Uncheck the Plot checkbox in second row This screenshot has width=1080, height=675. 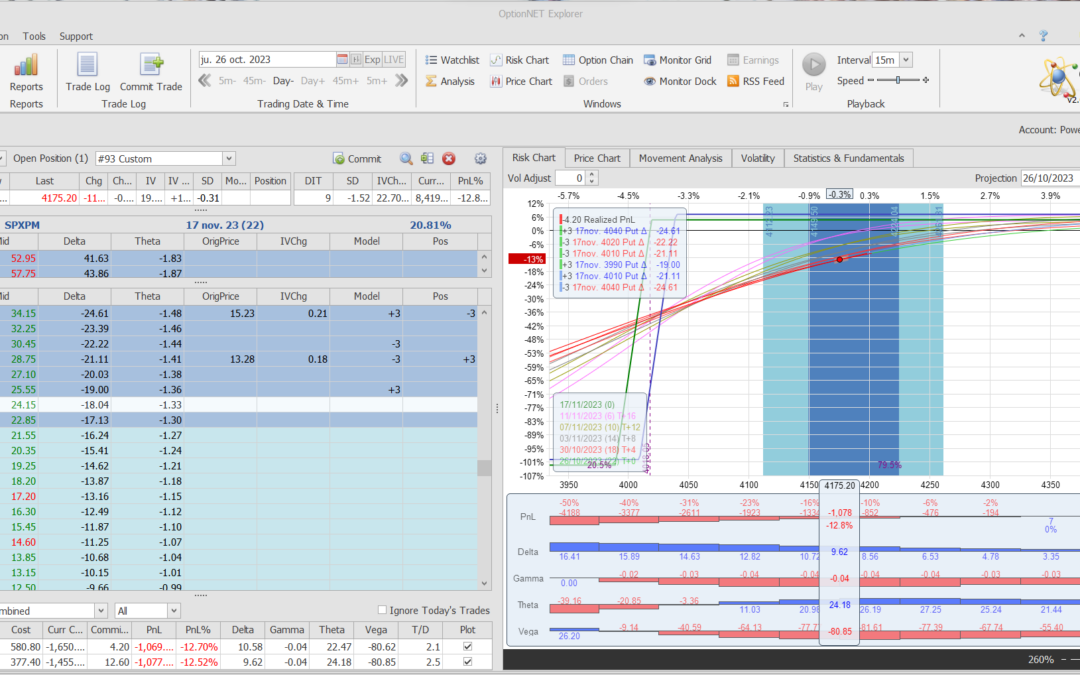(x=469, y=662)
